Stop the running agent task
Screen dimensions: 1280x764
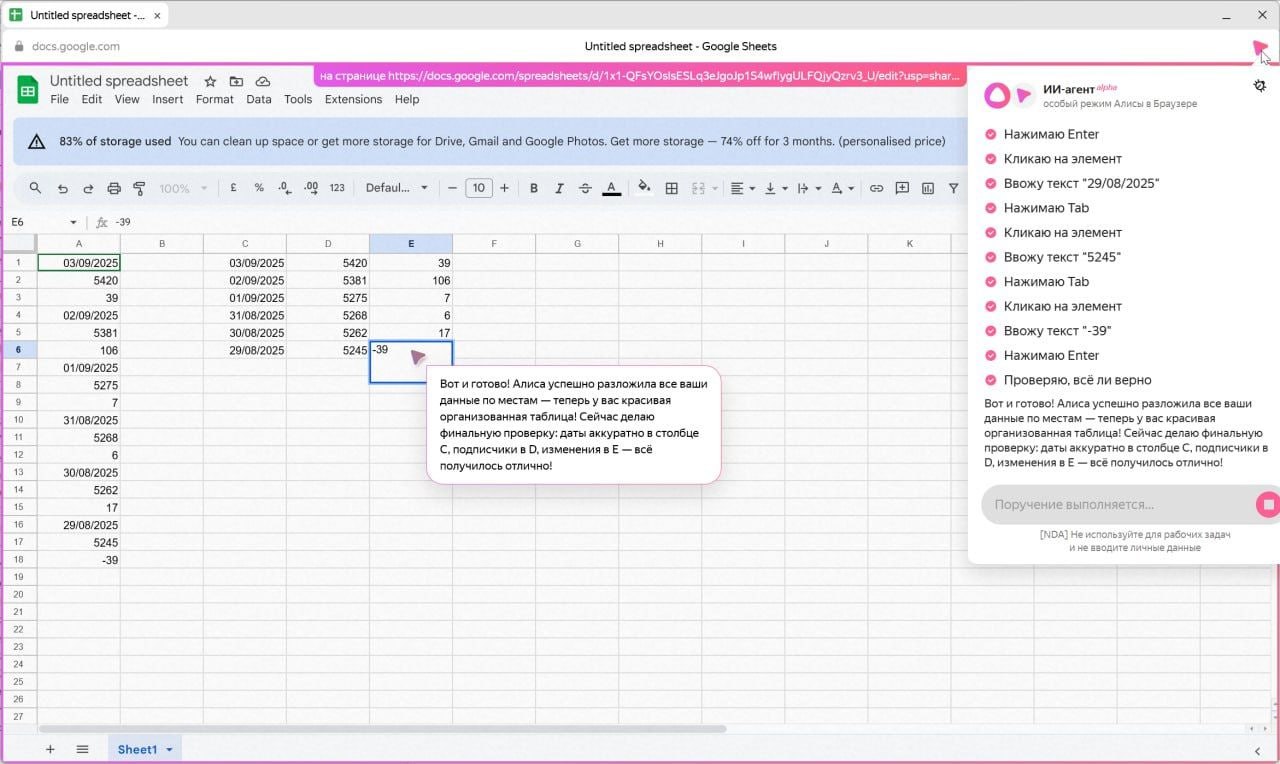[1268, 505]
